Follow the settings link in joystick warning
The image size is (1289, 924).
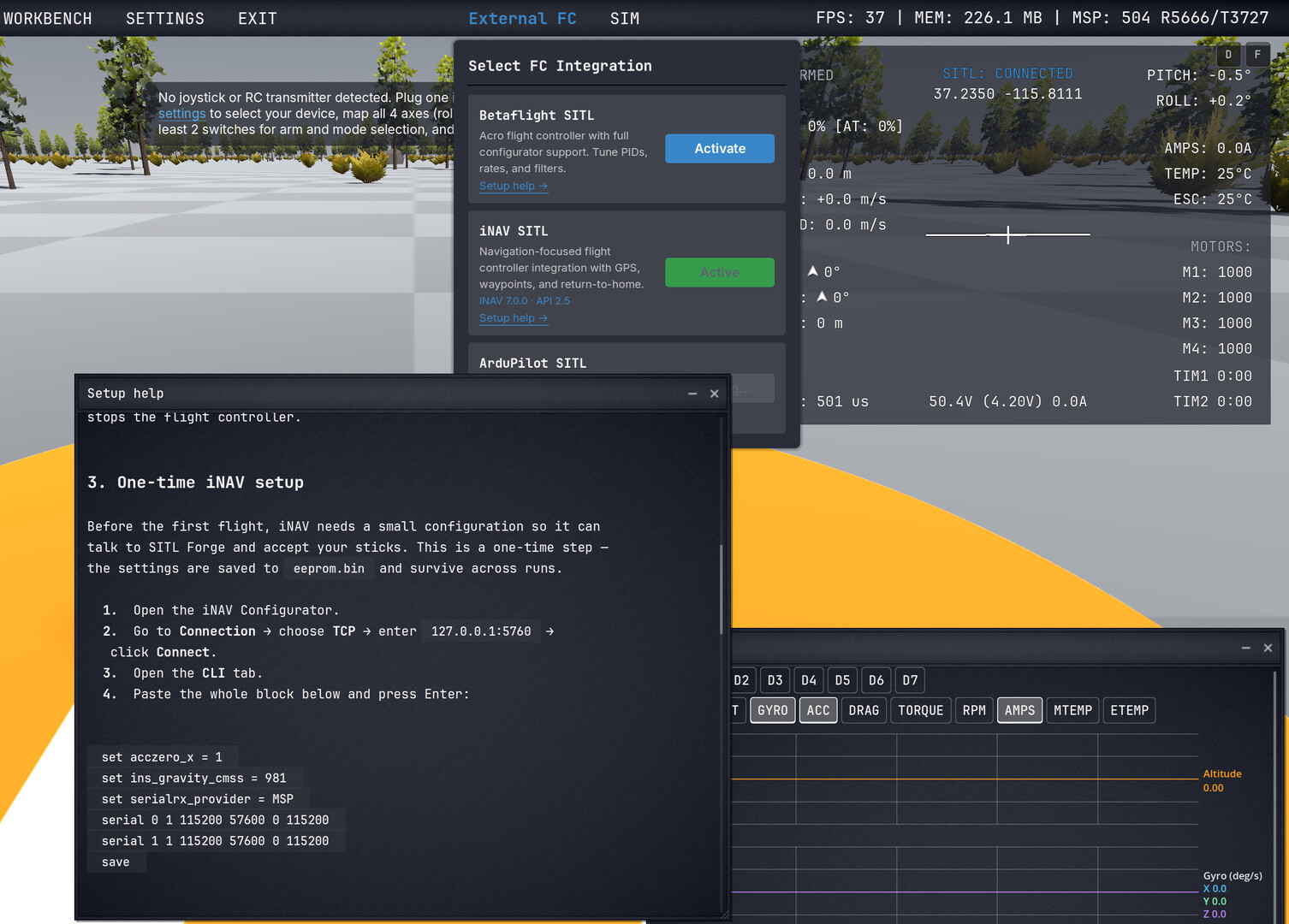(x=181, y=114)
